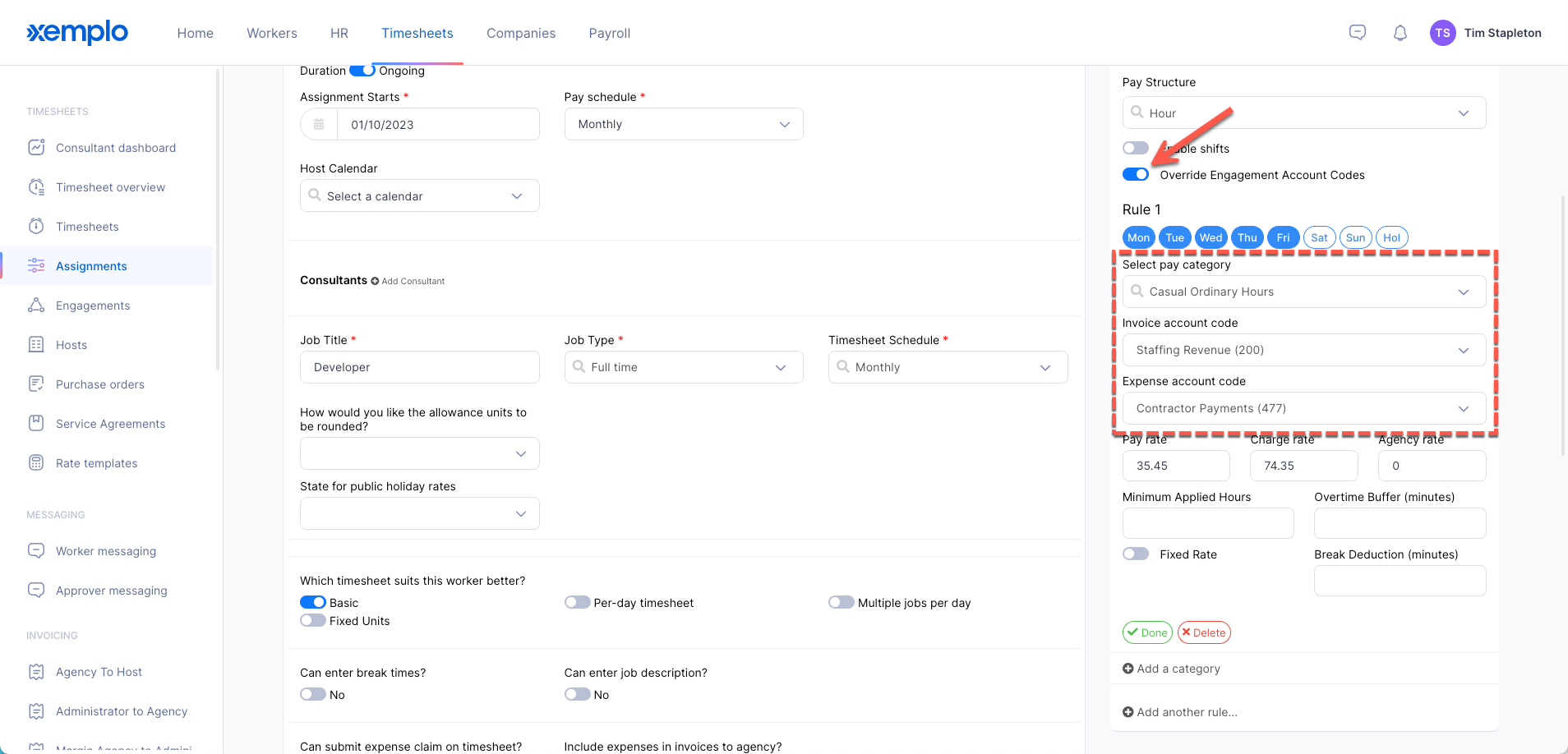This screenshot has width=1568, height=754.
Task: Enable the Fixed Rate toggle
Action: [x=1136, y=554]
